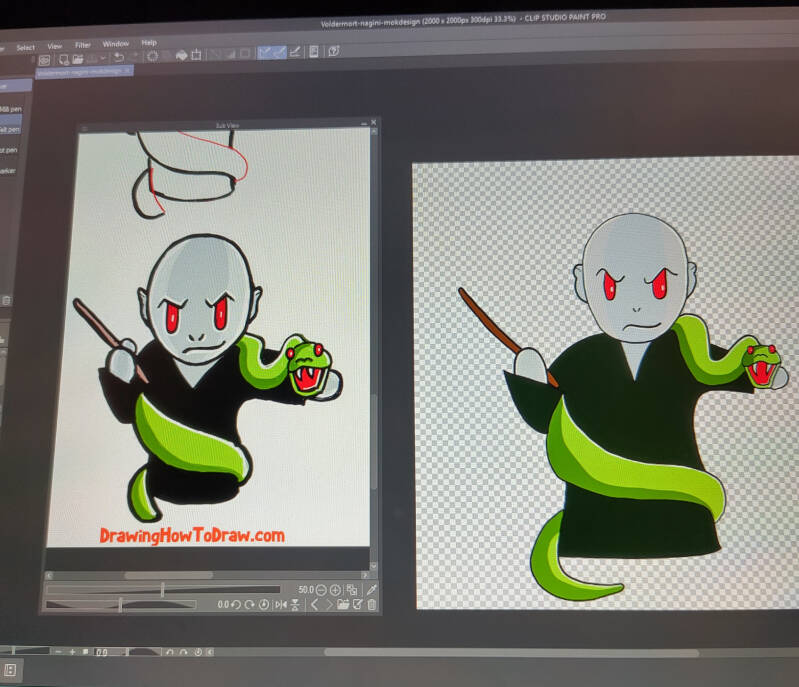Open the Select menu
Viewport: 799px width, 687px height.
click(25, 47)
